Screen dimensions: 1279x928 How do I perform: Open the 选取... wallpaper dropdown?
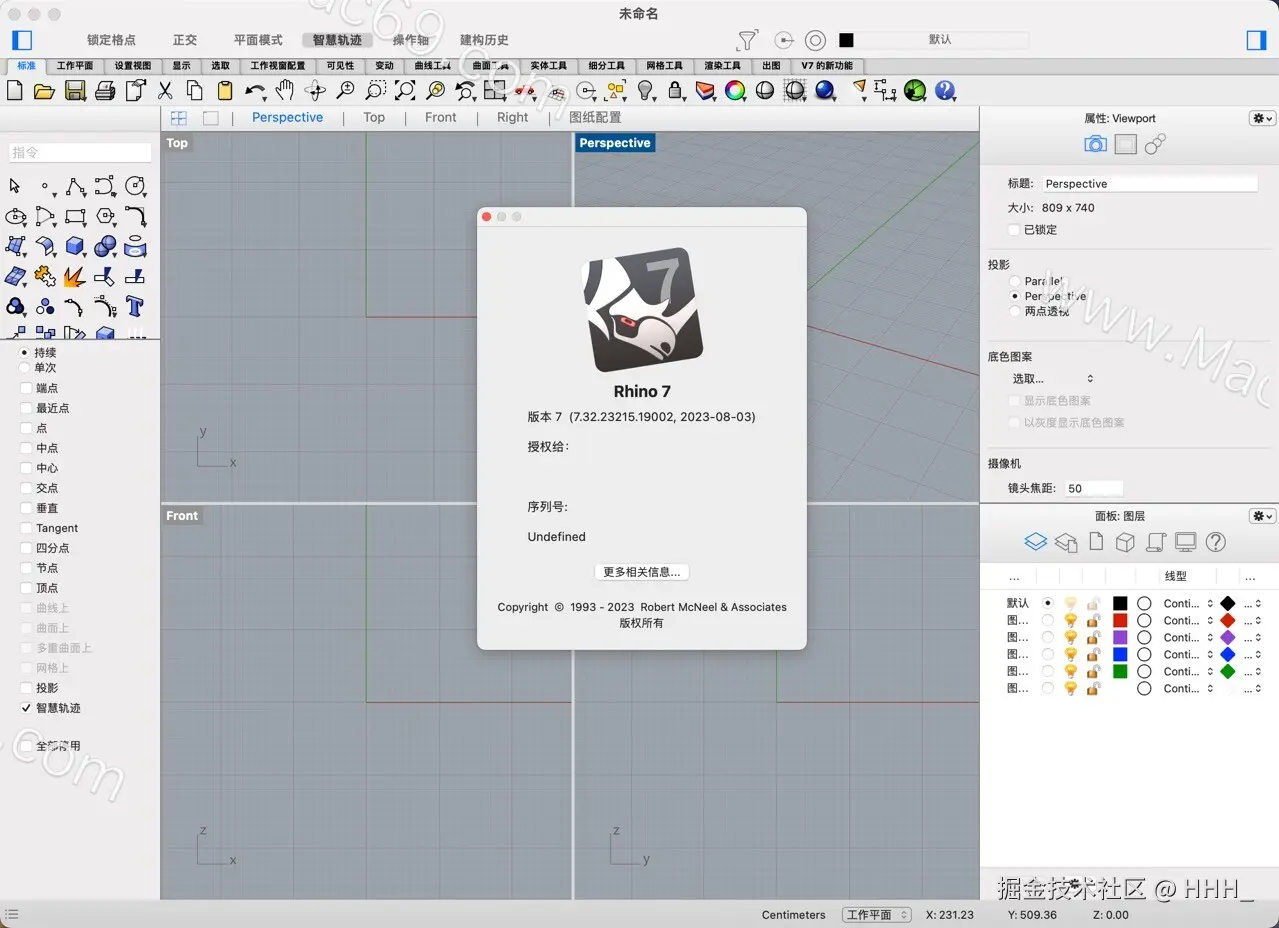point(1053,379)
